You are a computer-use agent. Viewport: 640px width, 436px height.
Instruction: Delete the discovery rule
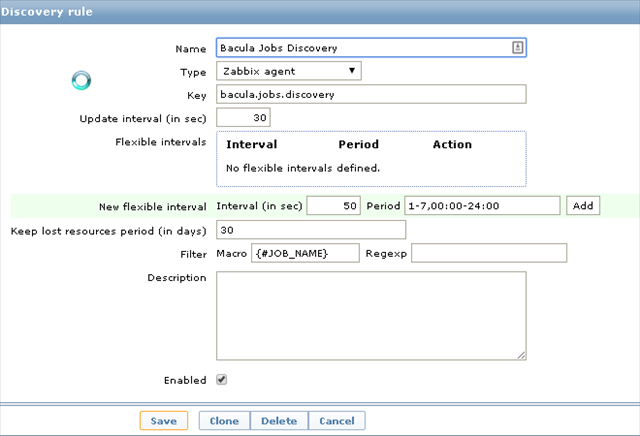[x=279, y=421]
